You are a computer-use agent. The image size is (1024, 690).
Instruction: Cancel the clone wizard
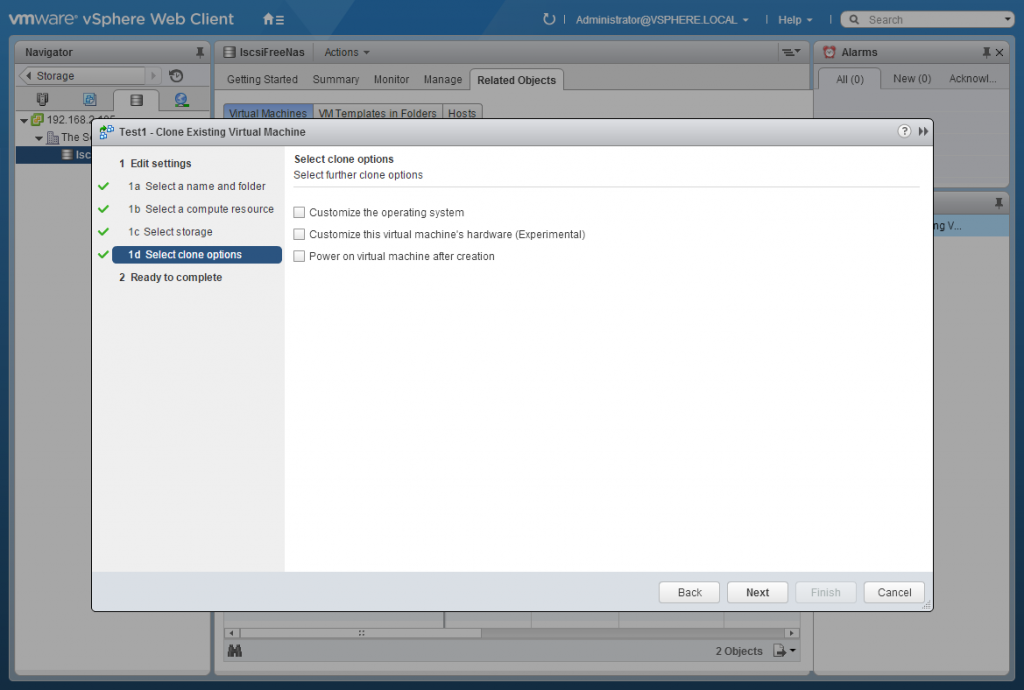[x=893, y=591]
